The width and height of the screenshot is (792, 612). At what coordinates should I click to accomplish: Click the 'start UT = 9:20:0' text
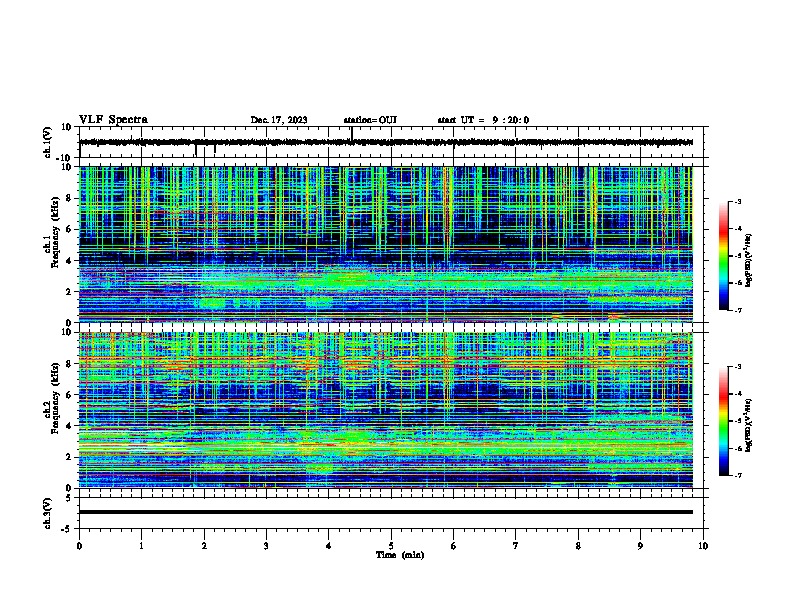[483, 120]
